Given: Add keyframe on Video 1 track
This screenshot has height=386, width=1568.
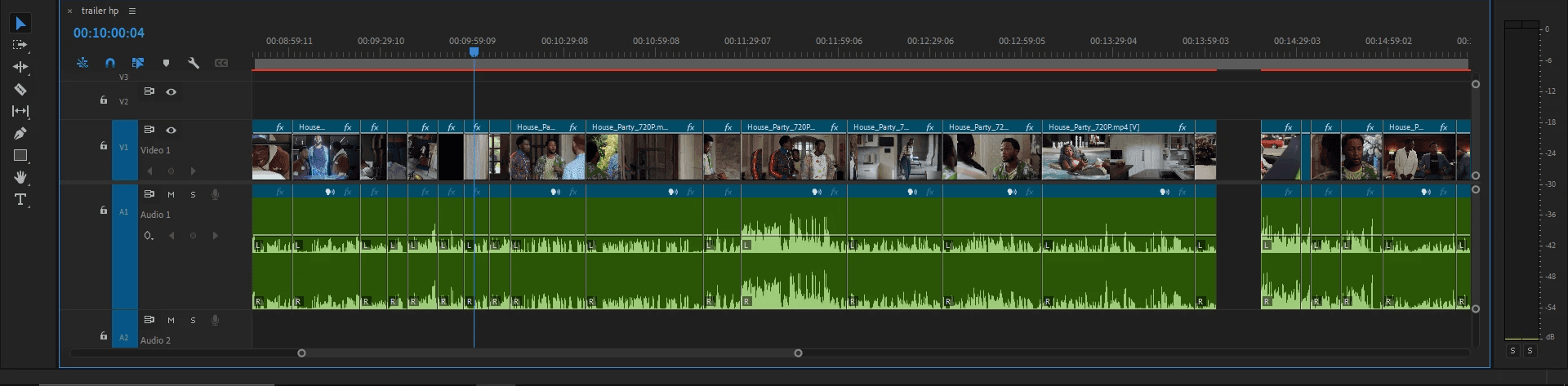Looking at the screenshot, I should pos(171,171).
